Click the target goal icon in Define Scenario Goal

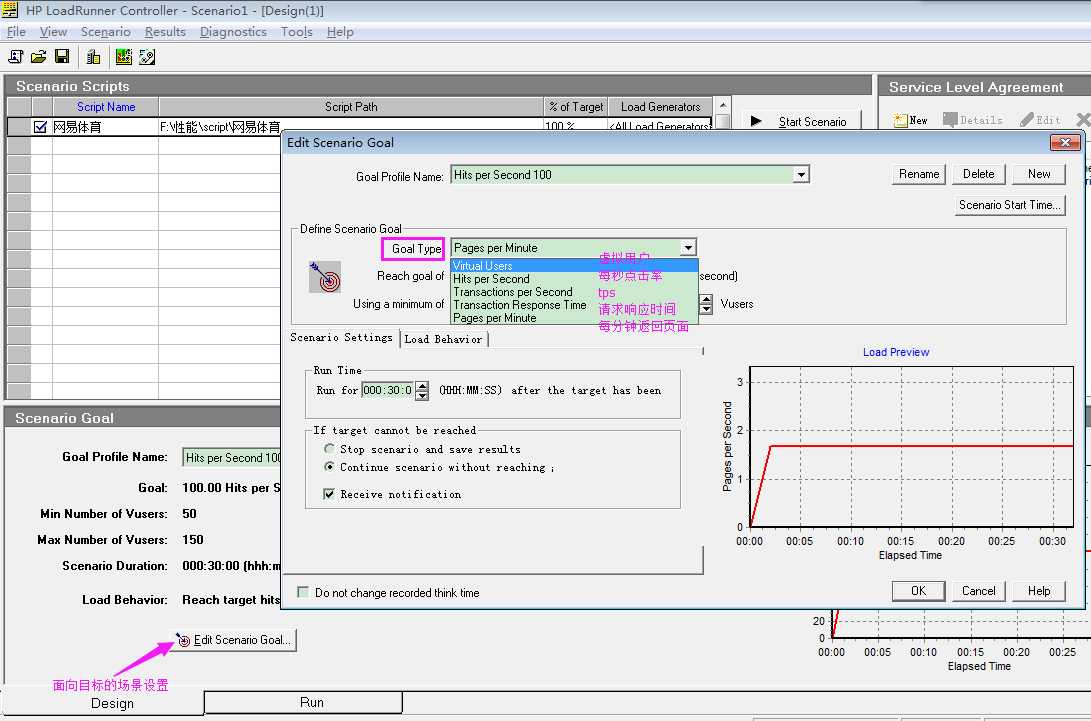click(325, 277)
